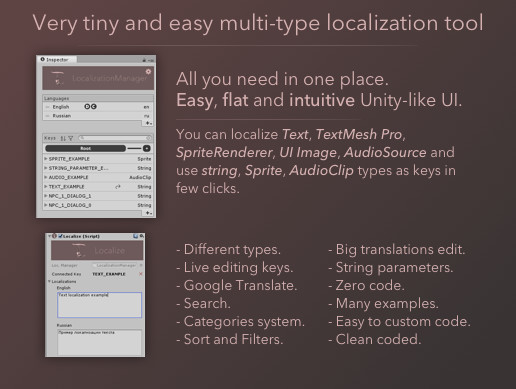Expand the AUDIO_EXAMPLE key

pos(46,177)
